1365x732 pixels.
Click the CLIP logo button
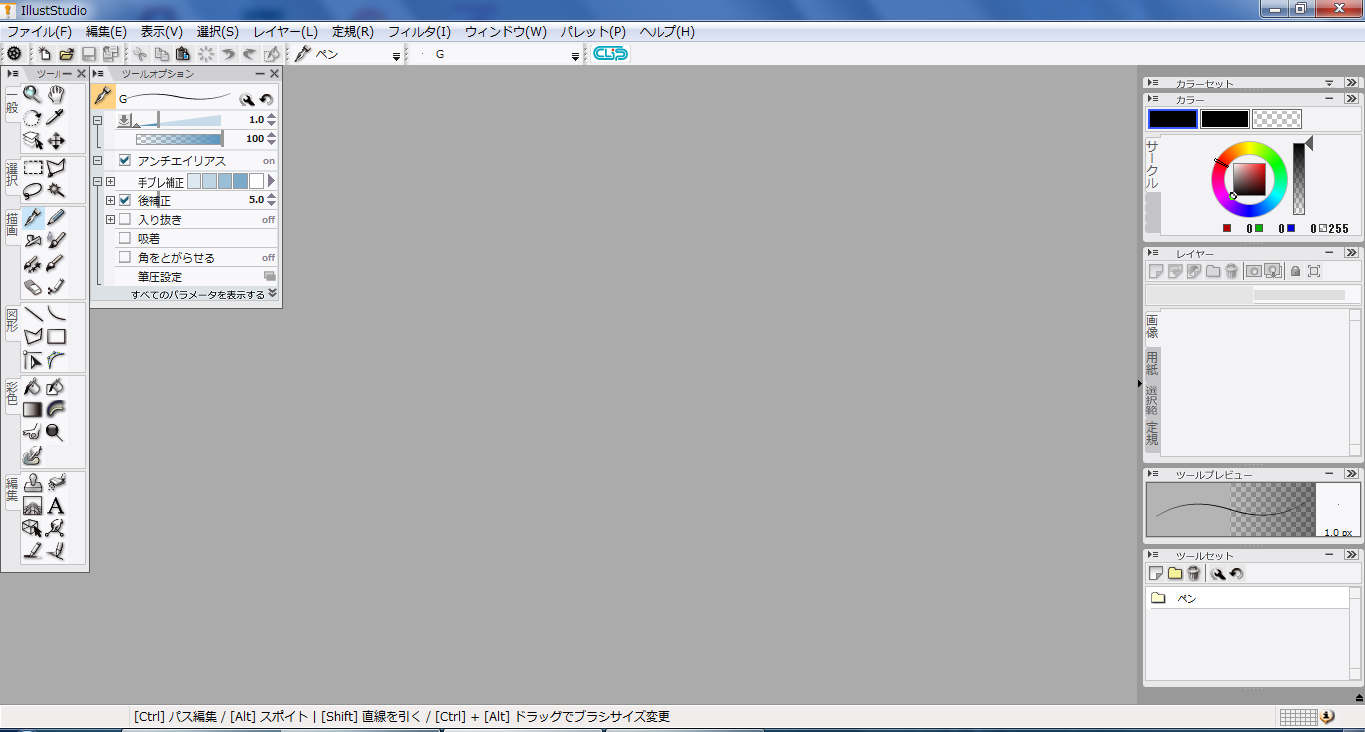pyautogui.click(x=610, y=54)
